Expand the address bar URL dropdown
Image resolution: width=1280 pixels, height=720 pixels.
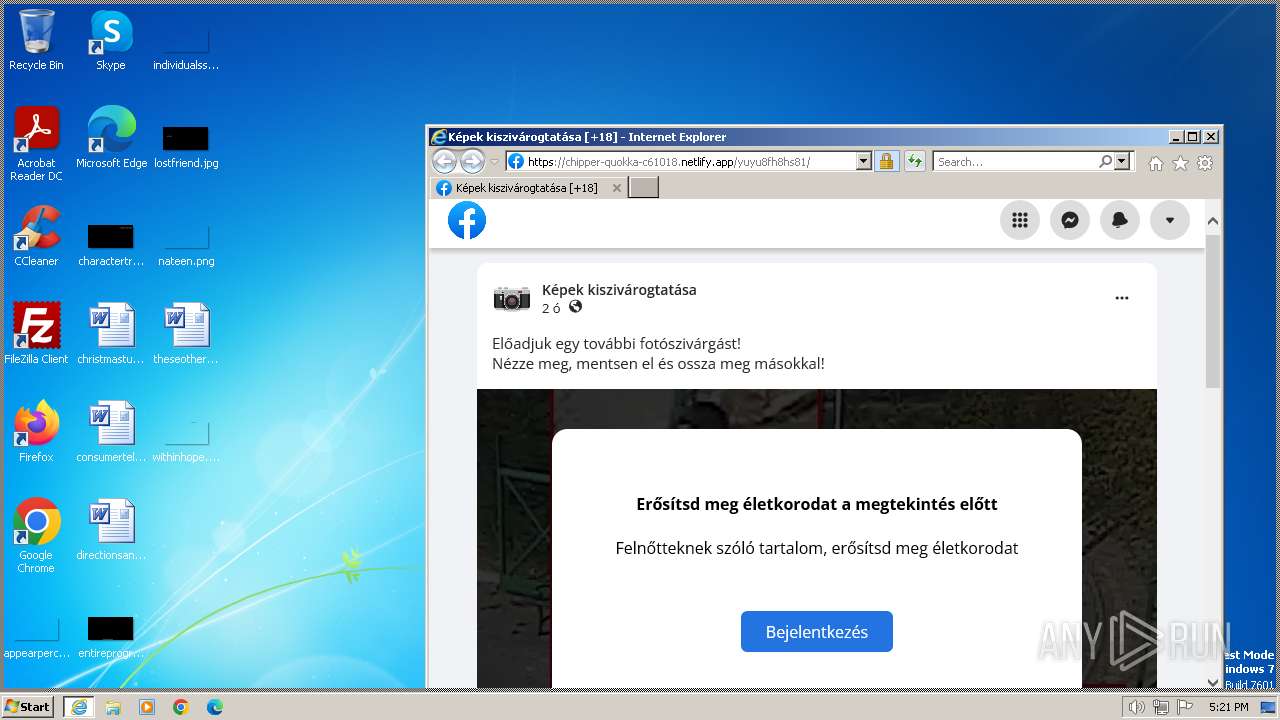click(x=864, y=161)
